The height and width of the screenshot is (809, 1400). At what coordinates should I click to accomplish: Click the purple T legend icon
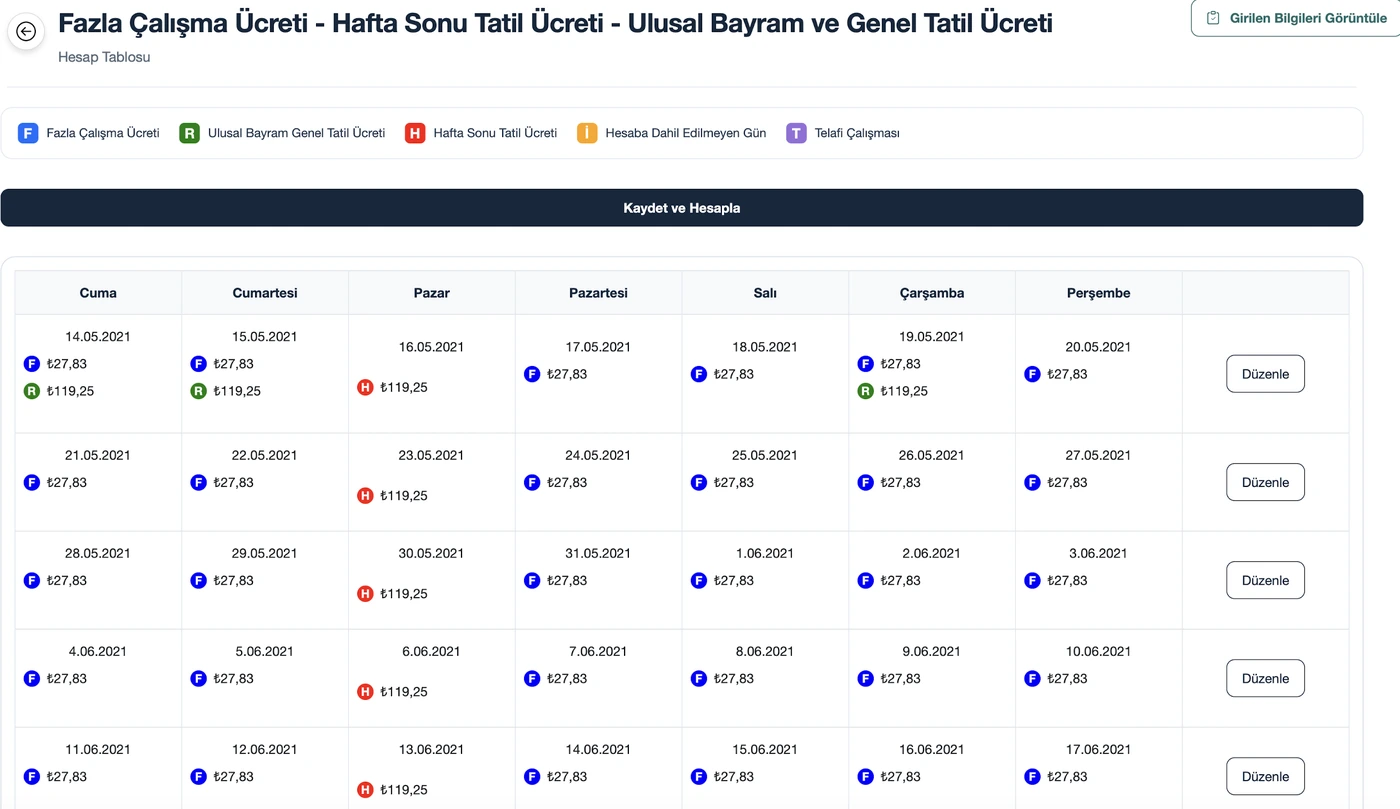[796, 133]
